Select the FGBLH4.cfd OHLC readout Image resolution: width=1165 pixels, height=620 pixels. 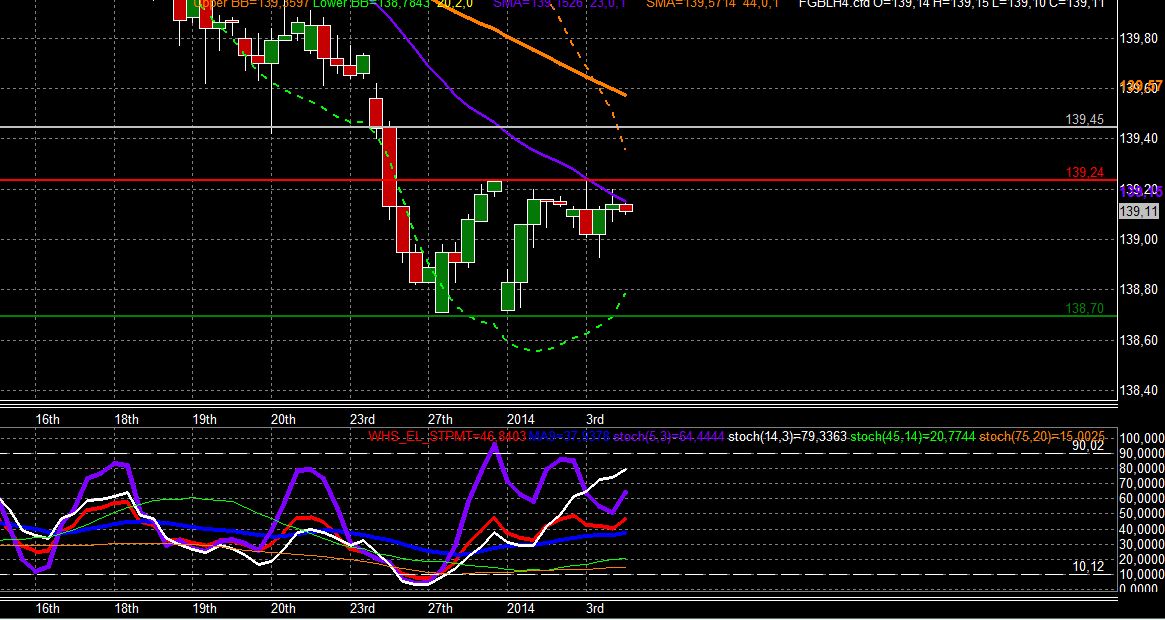coord(951,4)
